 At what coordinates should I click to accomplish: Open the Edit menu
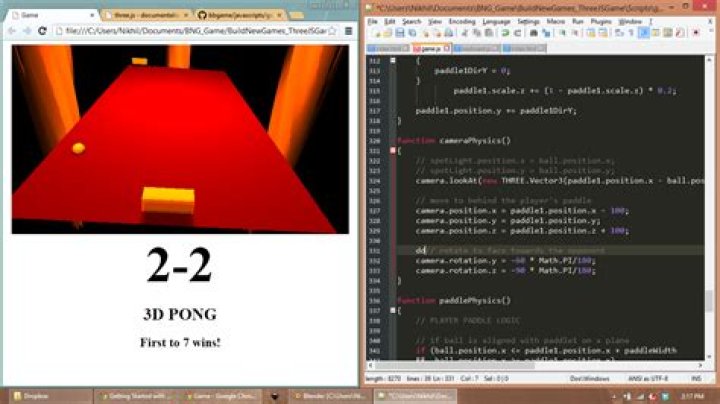389,22
